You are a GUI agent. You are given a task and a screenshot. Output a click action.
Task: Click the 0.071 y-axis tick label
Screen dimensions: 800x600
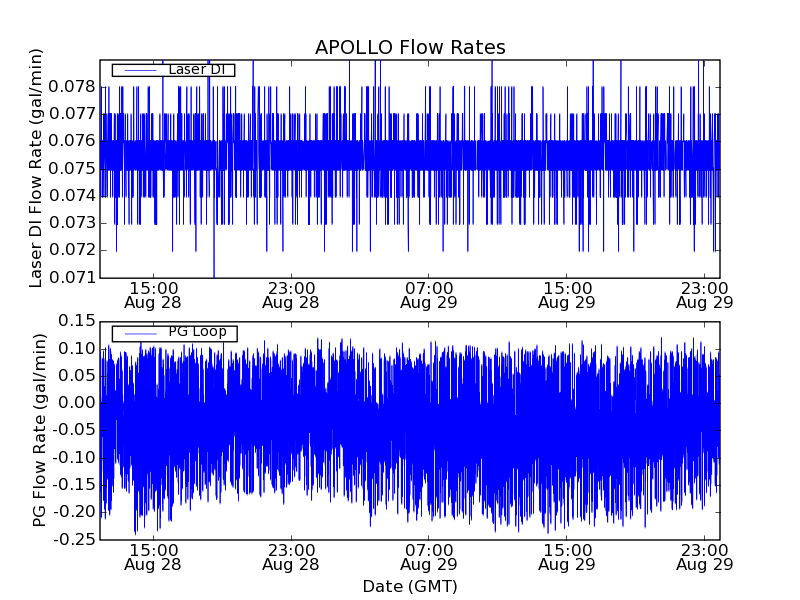(72, 278)
